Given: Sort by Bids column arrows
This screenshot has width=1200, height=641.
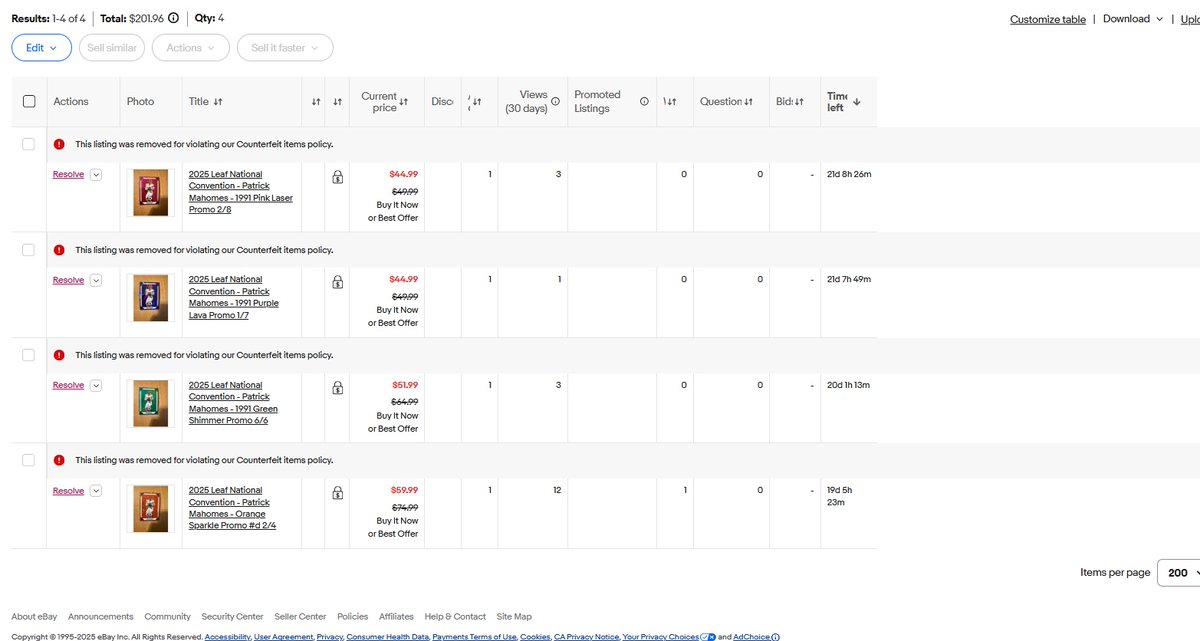Looking at the screenshot, I should tap(799, 101).
